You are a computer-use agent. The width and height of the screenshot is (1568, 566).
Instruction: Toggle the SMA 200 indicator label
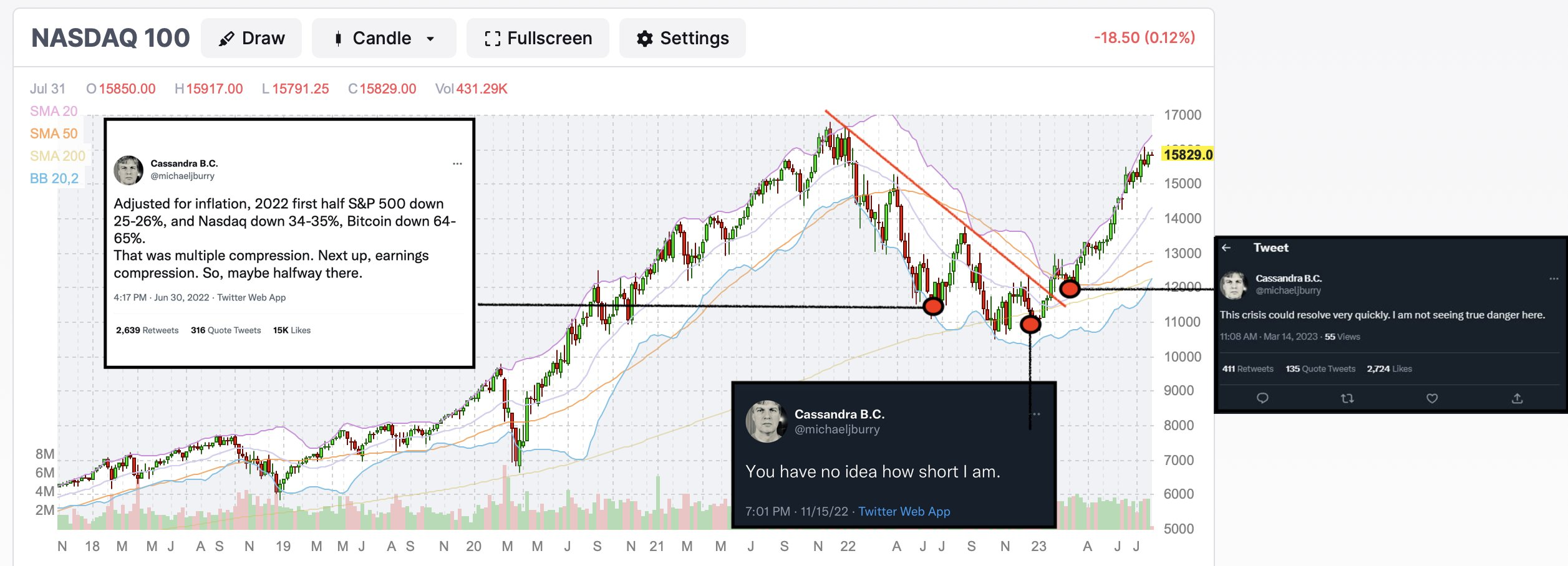pyautogui.click(x=57, y=156)
